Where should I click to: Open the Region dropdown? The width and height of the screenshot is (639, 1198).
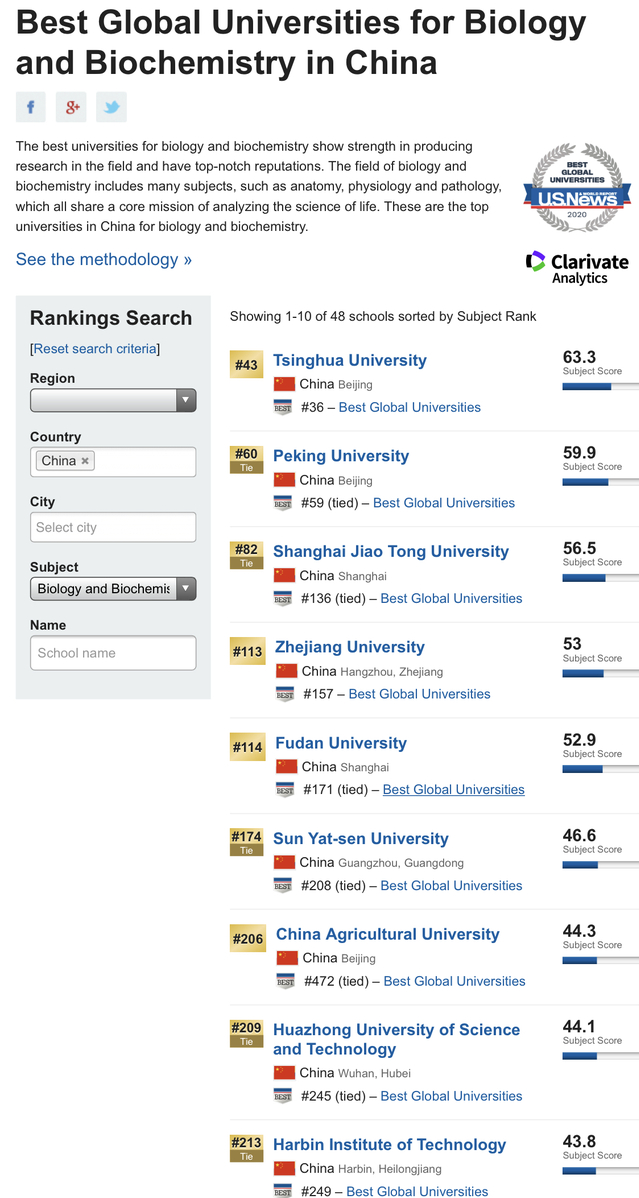click(113, 400)
